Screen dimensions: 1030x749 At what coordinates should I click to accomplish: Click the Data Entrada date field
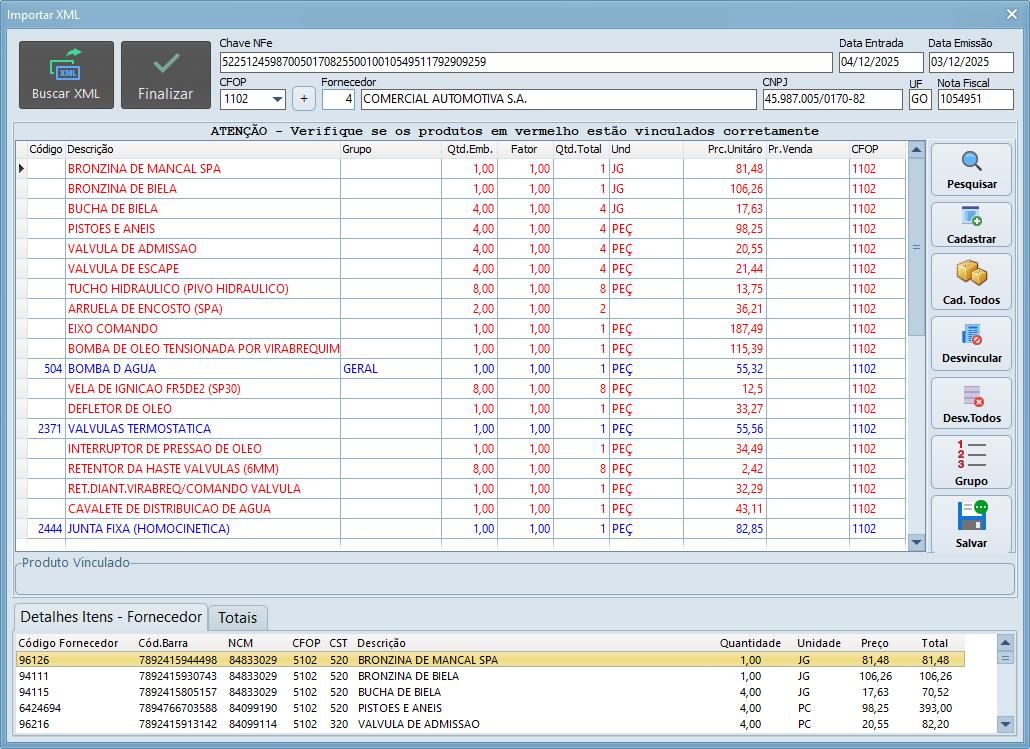[880, 62]
